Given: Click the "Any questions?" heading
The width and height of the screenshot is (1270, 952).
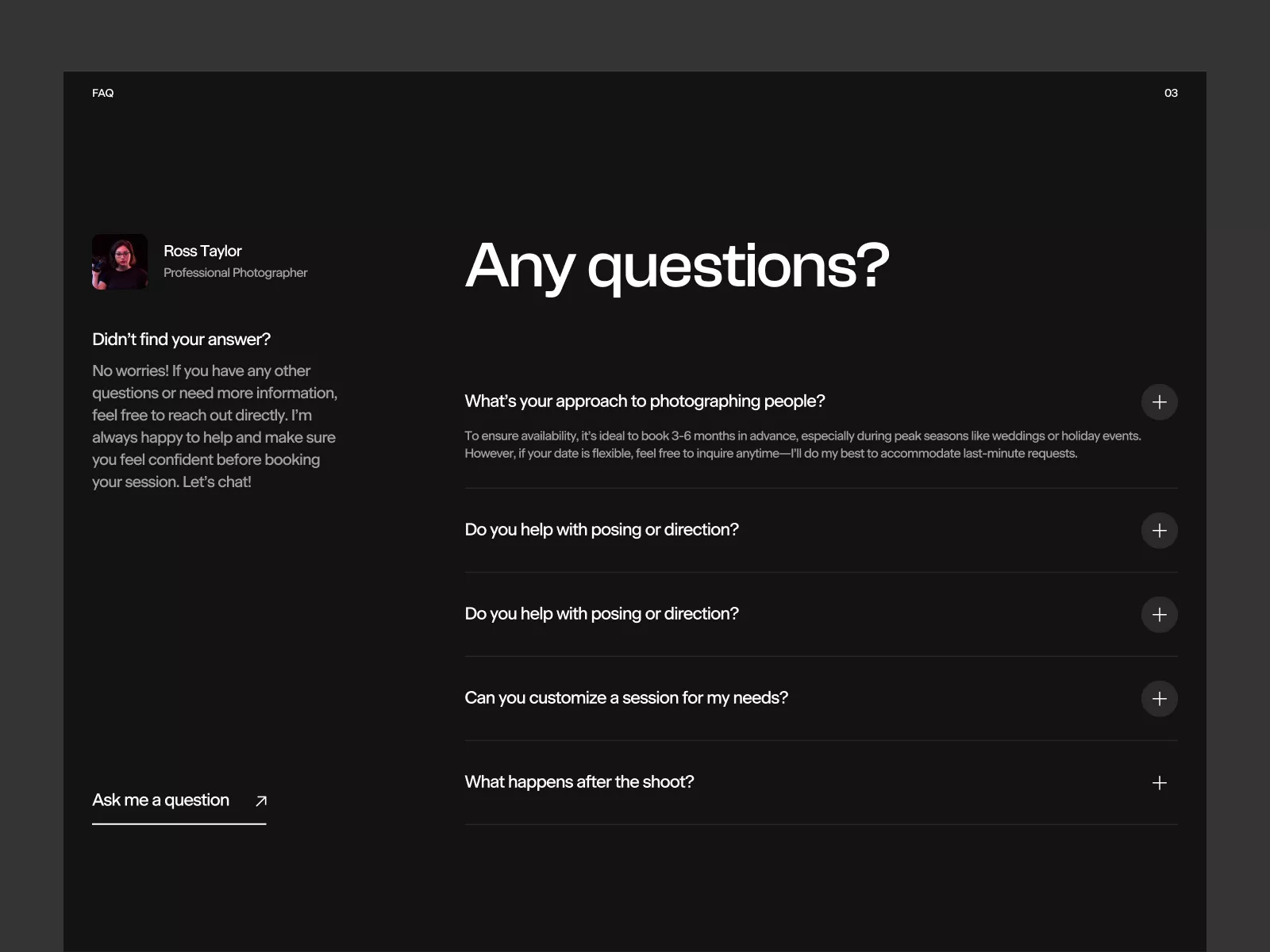Looking at the screenshot, I should pyautogui.click(x=677, y=267).
